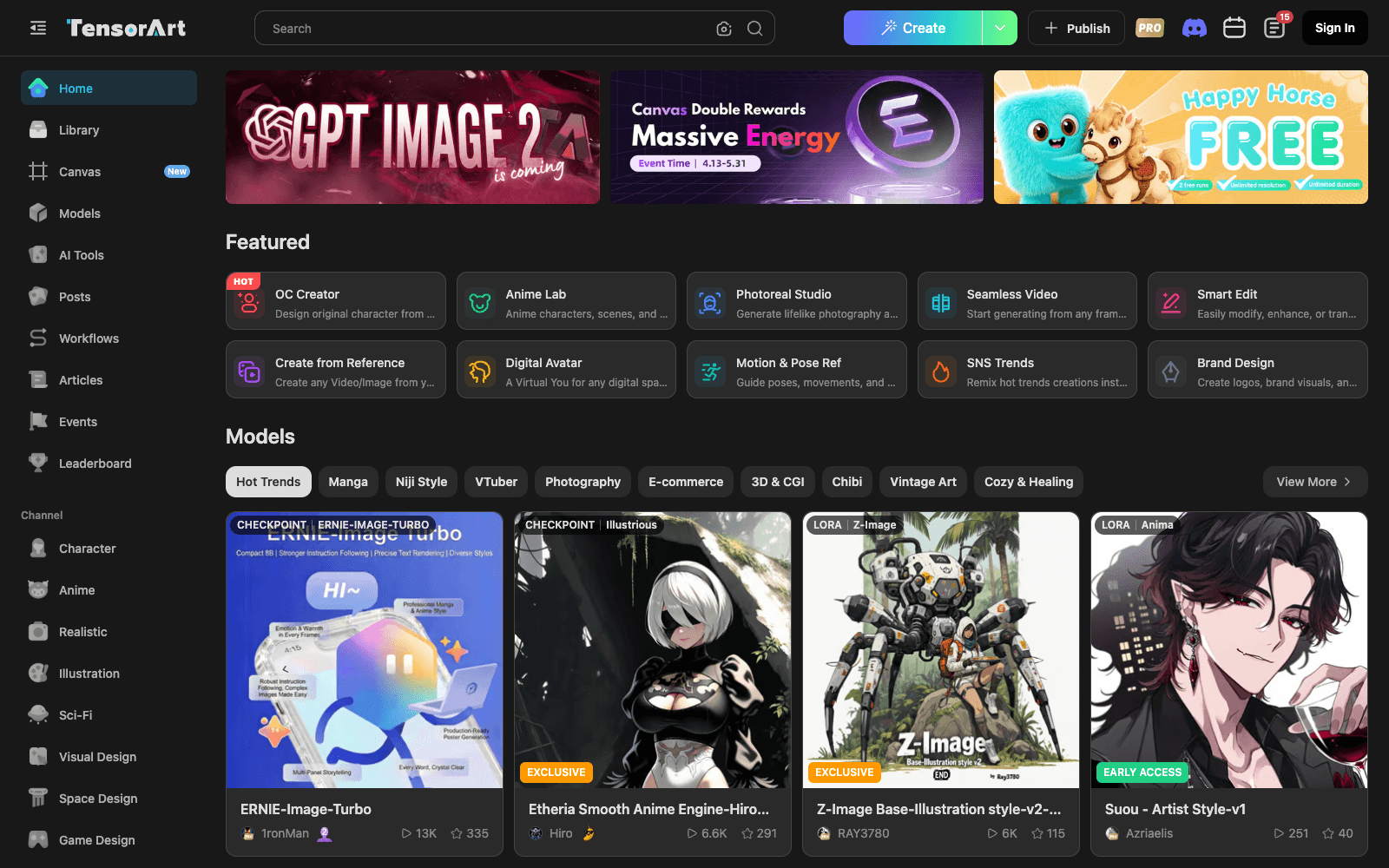Open Motion & Pose Ref tool icon

pyautogui.click(x=710, y=372)
